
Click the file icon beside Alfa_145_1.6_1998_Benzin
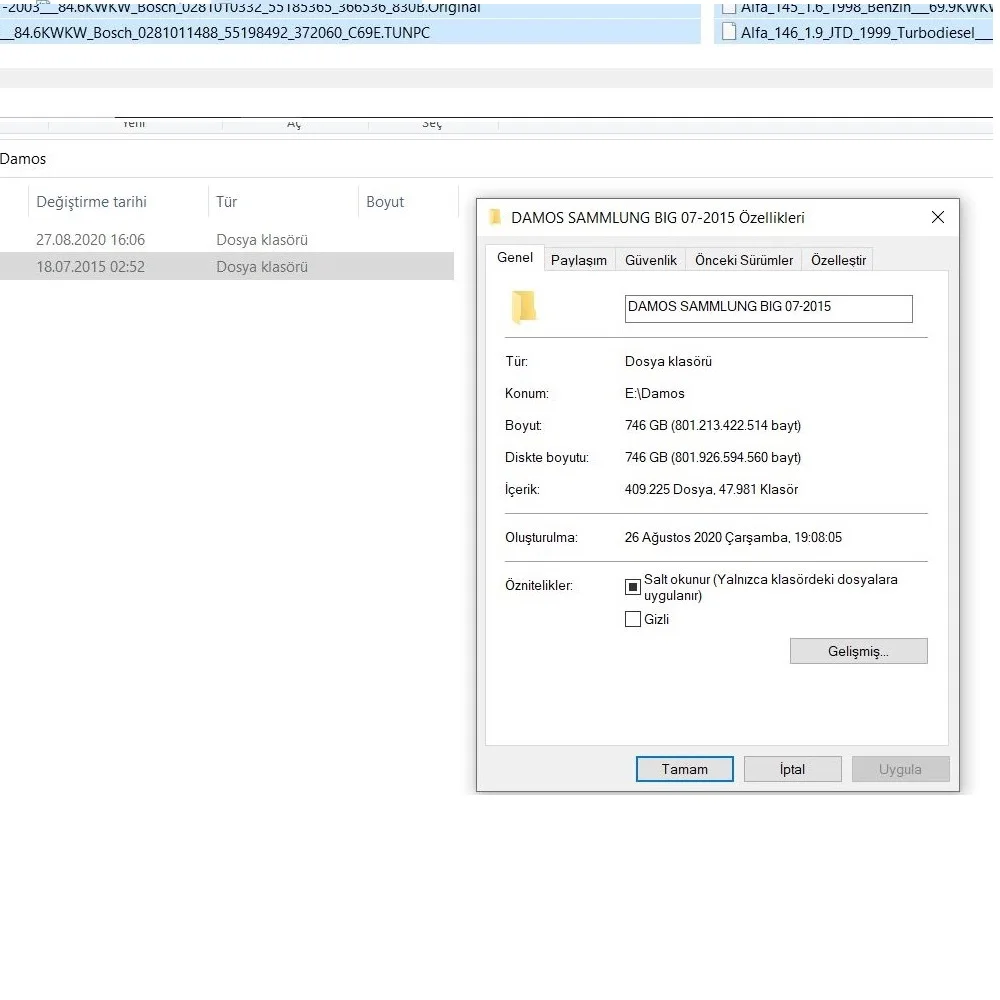point(728,8)
